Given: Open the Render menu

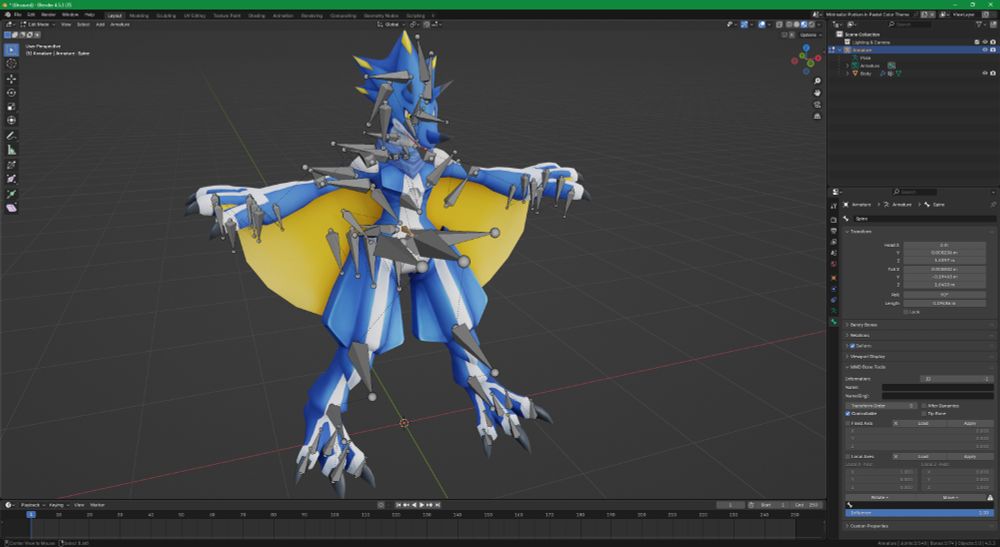Looking at the screenshot, I should [48, 15].
